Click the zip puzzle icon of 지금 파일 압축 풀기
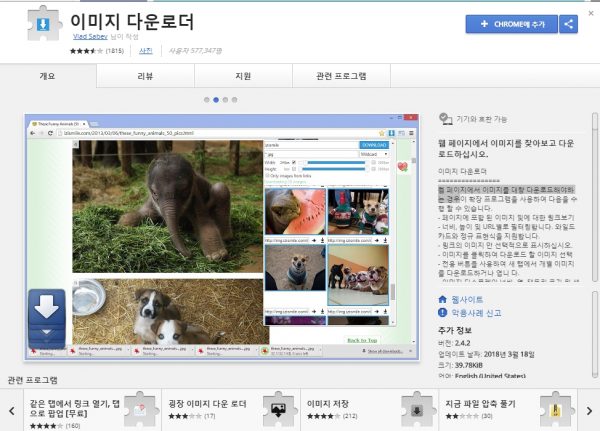Image resolution: width=600 pixels, height=431 pixels. pyautogui.click(x=556, y=409)
